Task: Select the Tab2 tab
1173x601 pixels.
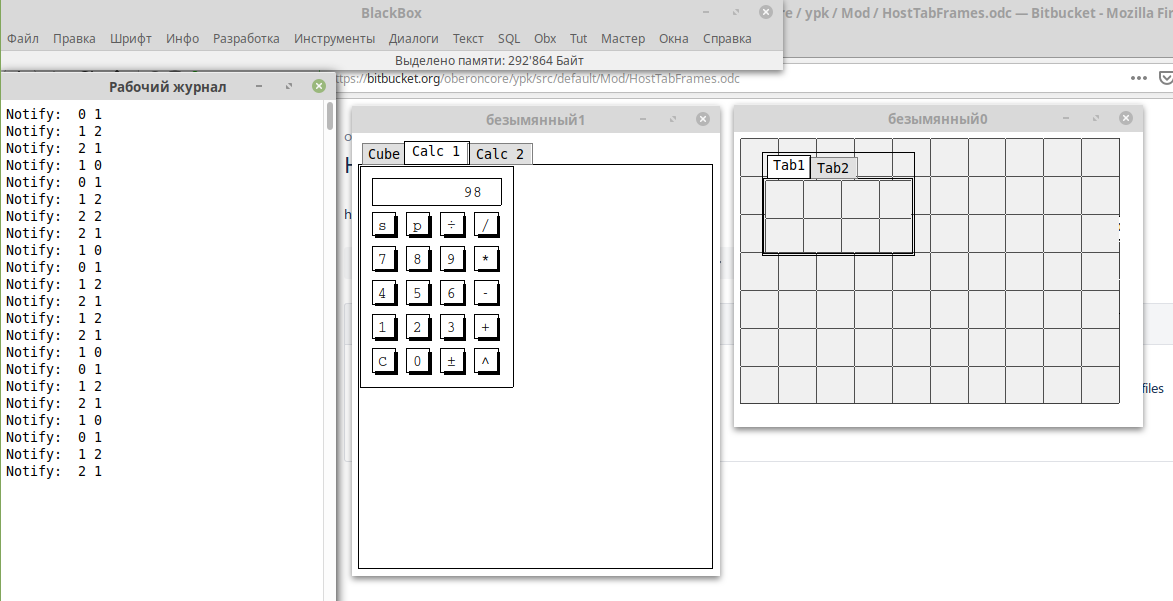Action: [x=832, y=168]
